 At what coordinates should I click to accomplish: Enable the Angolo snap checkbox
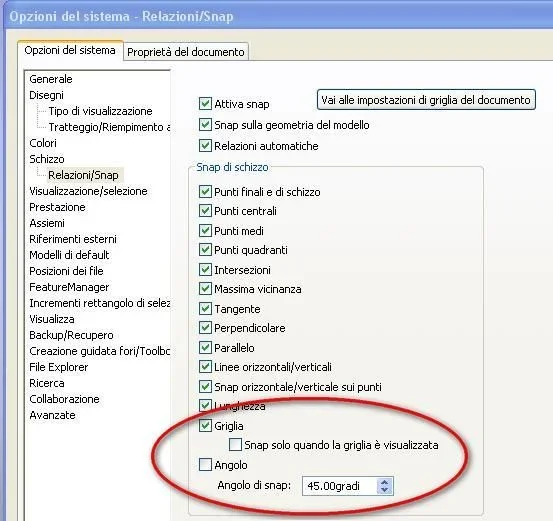205,465
